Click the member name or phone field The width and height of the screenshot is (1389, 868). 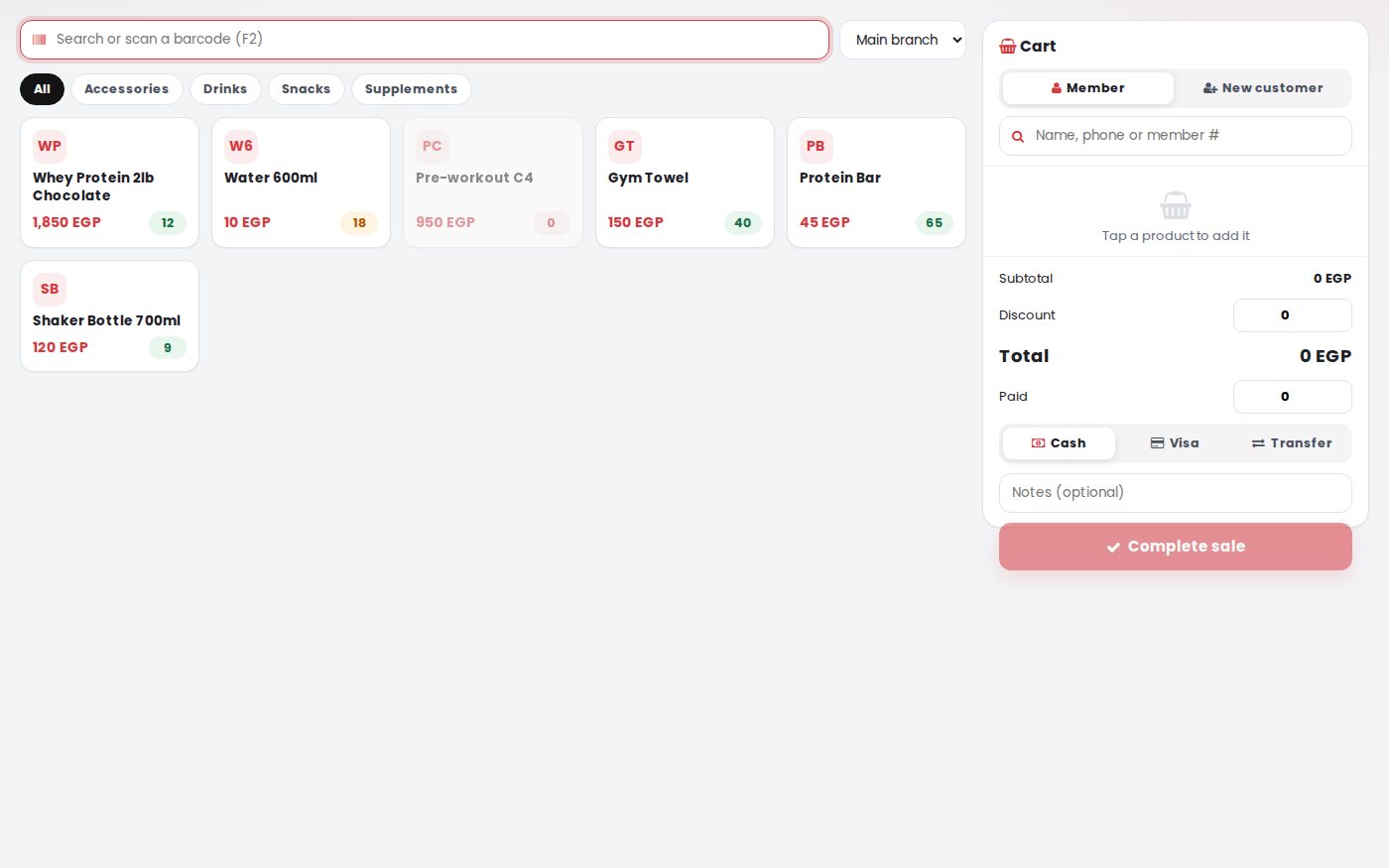[1176, 136]
